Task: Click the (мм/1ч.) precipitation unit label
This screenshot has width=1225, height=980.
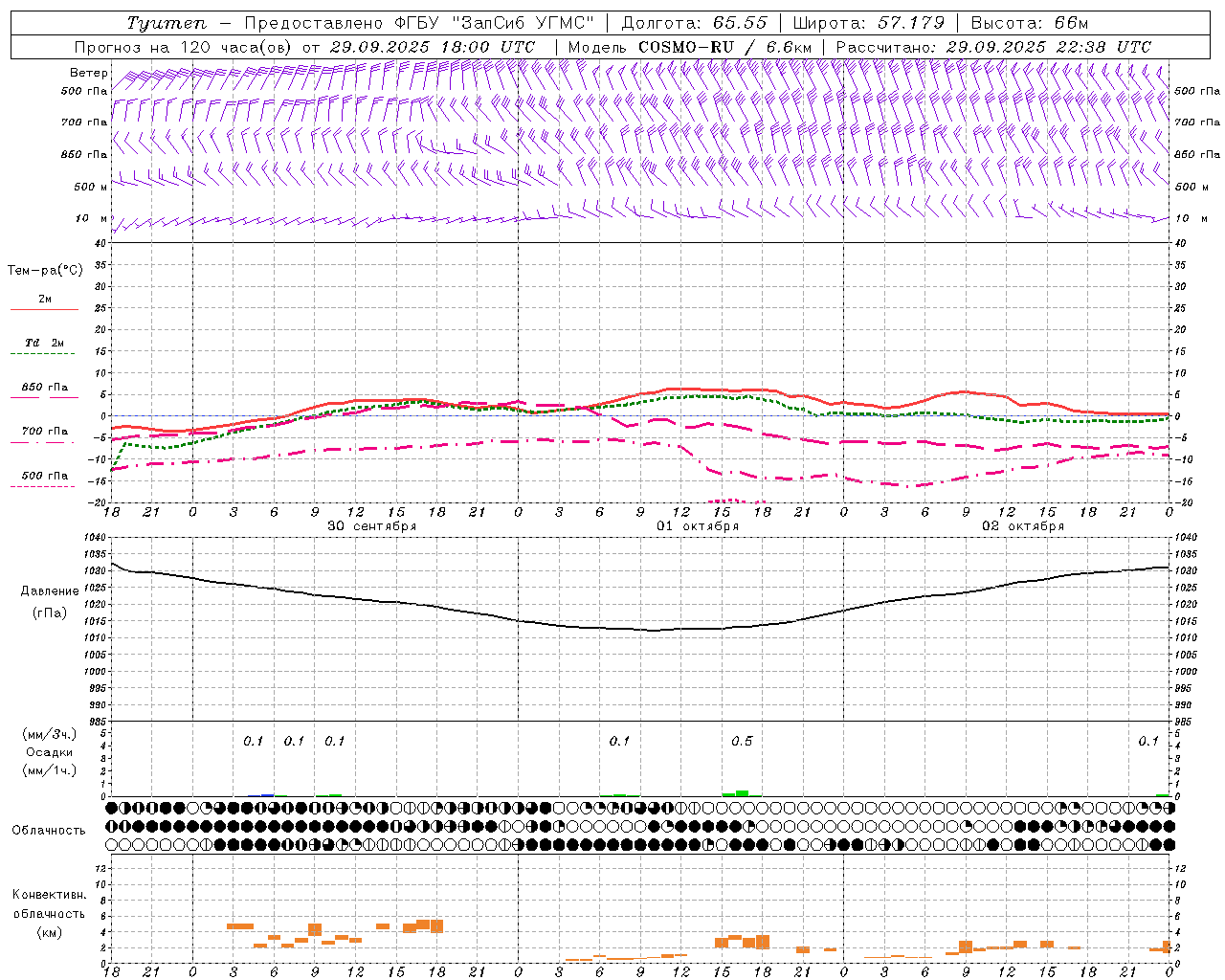Action: [50, 770]
